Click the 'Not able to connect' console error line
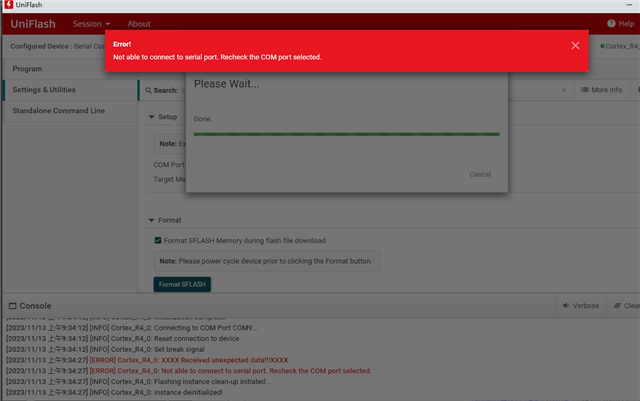640x401 pixels. (x=230, y=371)
